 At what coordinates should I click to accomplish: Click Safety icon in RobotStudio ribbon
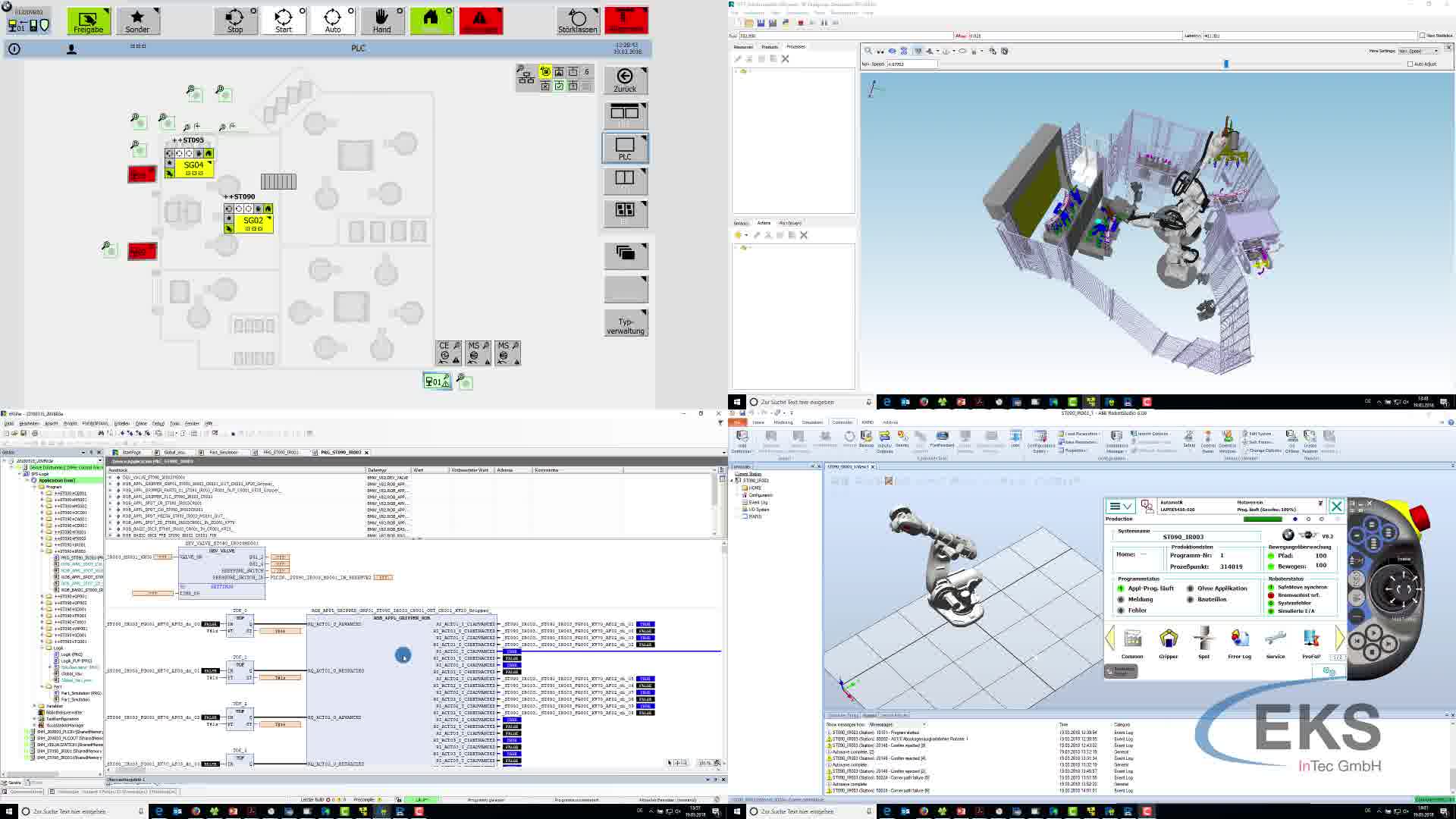click(1189, 439)
